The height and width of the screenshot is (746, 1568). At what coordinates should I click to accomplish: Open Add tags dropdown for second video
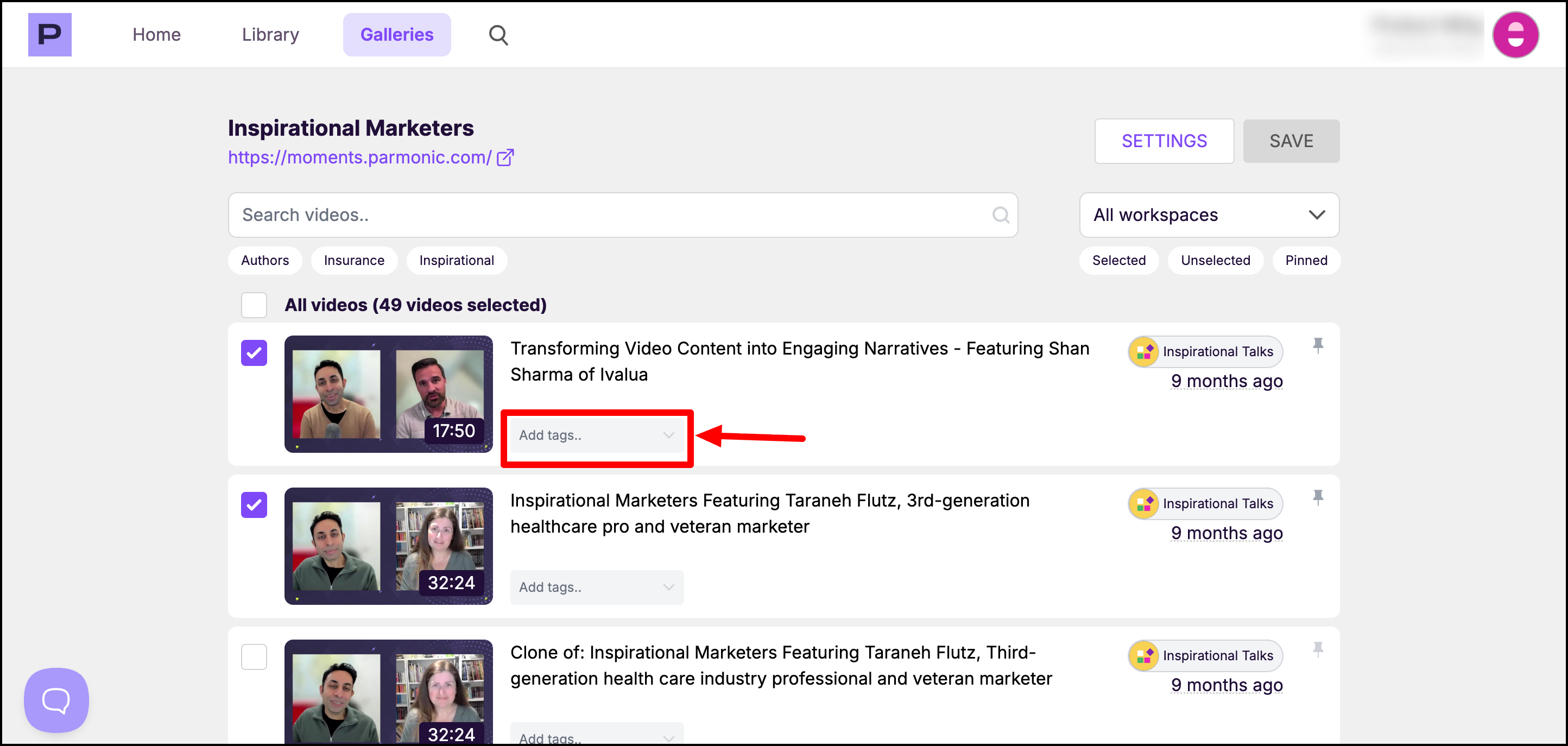pos(596,587)
